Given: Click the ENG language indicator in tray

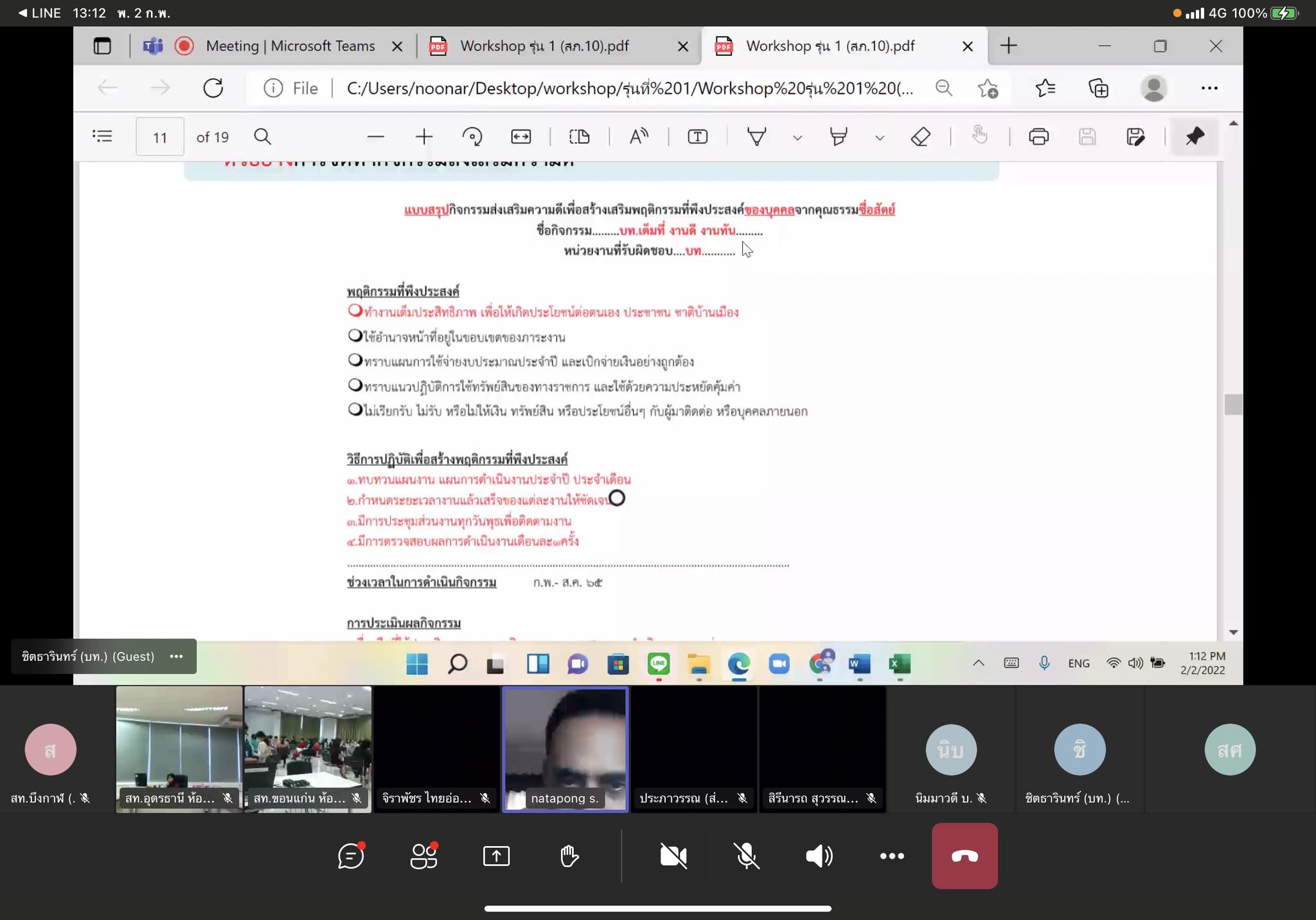Looking at the screenshot, I should pos(1079,663).
